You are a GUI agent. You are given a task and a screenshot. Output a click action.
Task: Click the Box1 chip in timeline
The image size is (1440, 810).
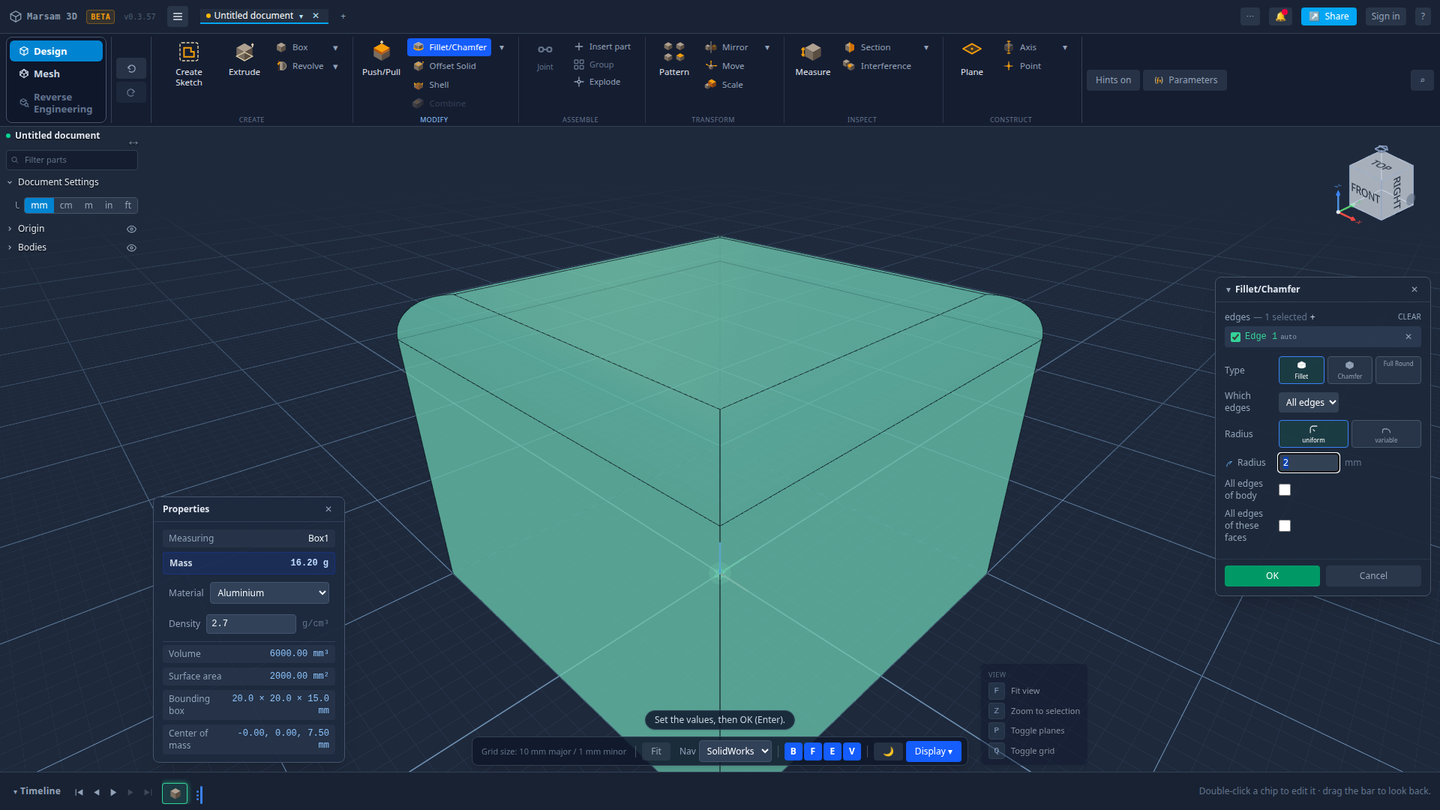(x=175, y=793)
